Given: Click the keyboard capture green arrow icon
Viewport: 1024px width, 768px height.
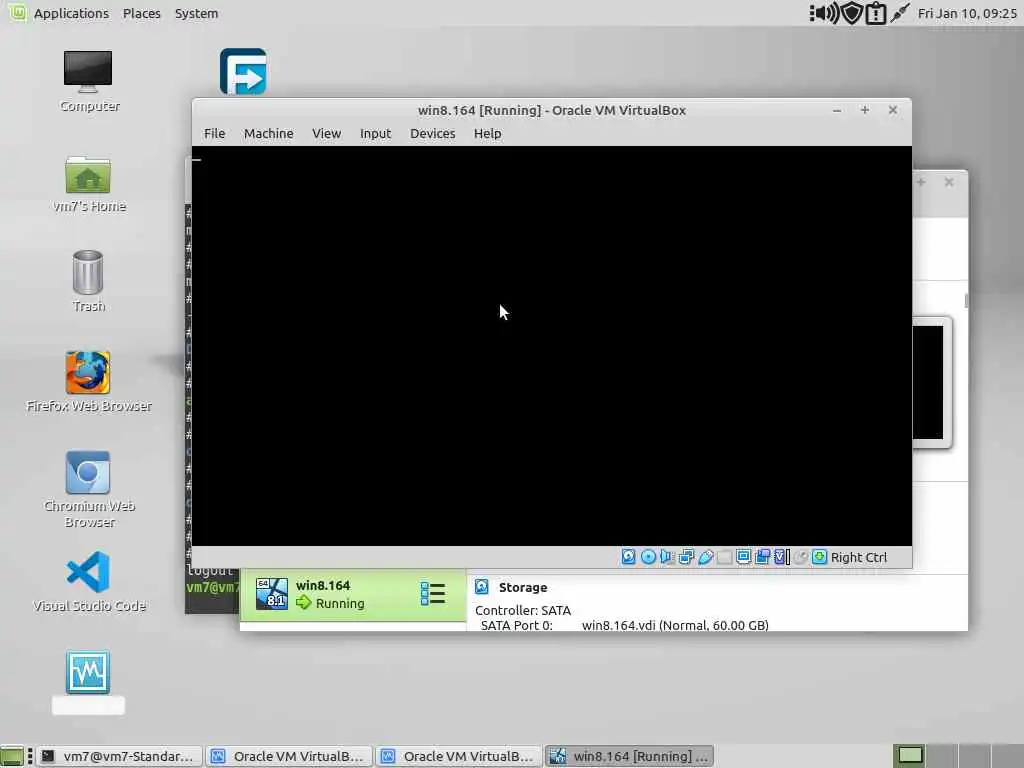Looking at the screenshot, I should (820, 557).
